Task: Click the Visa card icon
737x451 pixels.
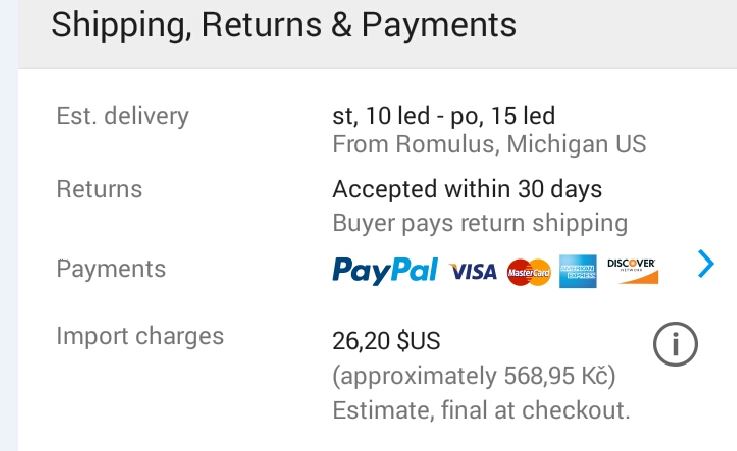Action: pos(473,272)
